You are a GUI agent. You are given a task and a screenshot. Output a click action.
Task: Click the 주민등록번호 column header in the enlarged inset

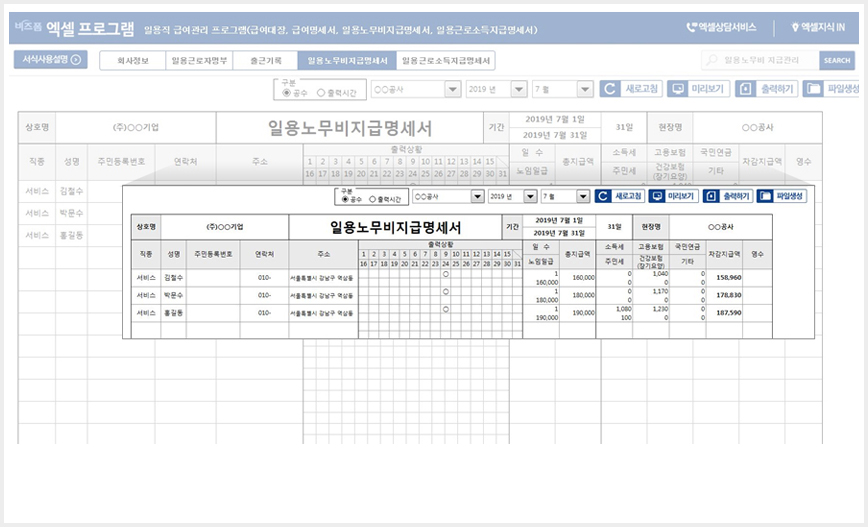pos(213,254)
